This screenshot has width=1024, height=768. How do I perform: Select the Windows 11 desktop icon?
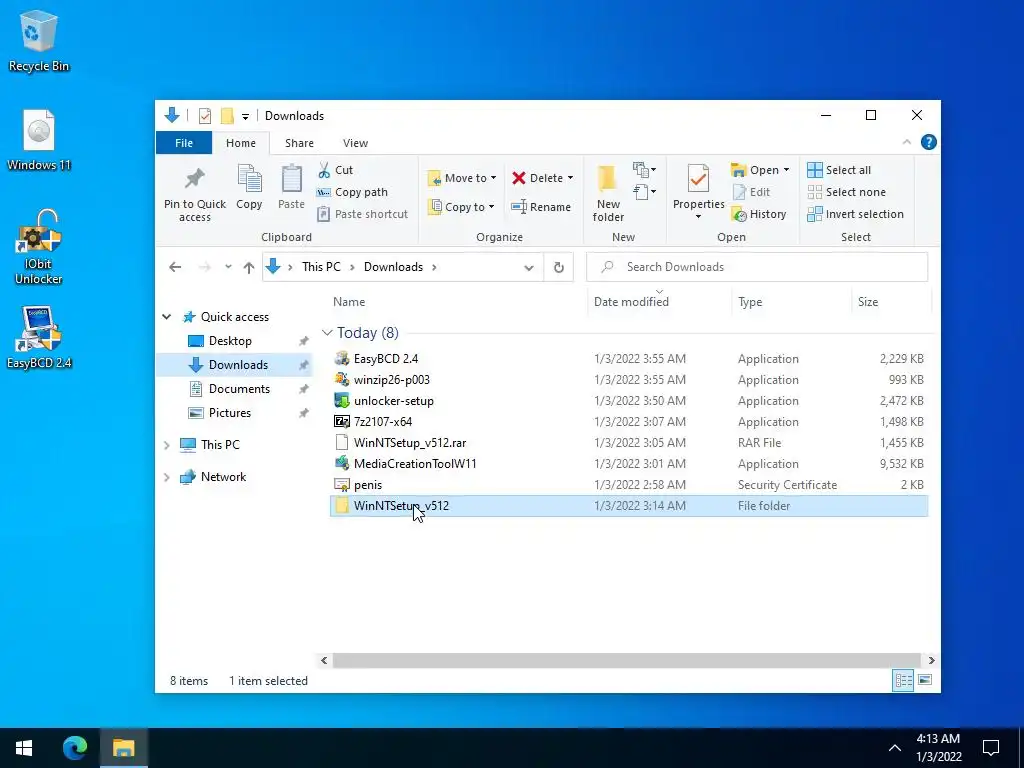(x=39, y=140)
